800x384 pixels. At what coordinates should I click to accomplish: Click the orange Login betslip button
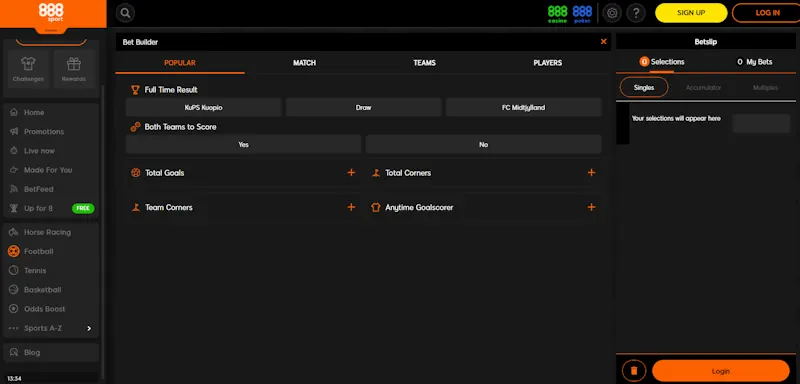point(720,371)
